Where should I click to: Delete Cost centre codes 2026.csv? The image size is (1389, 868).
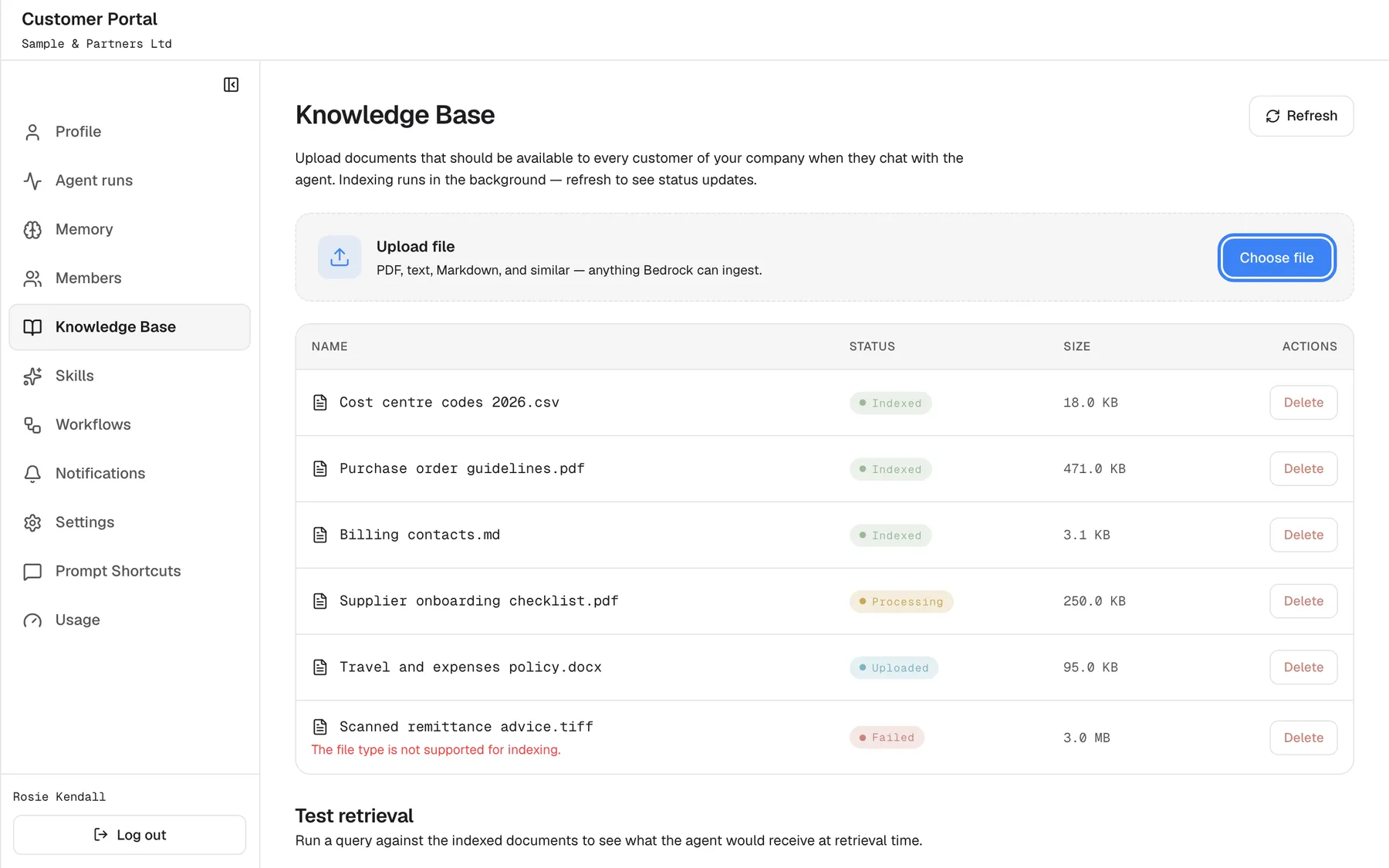[x=1303, y=403]
